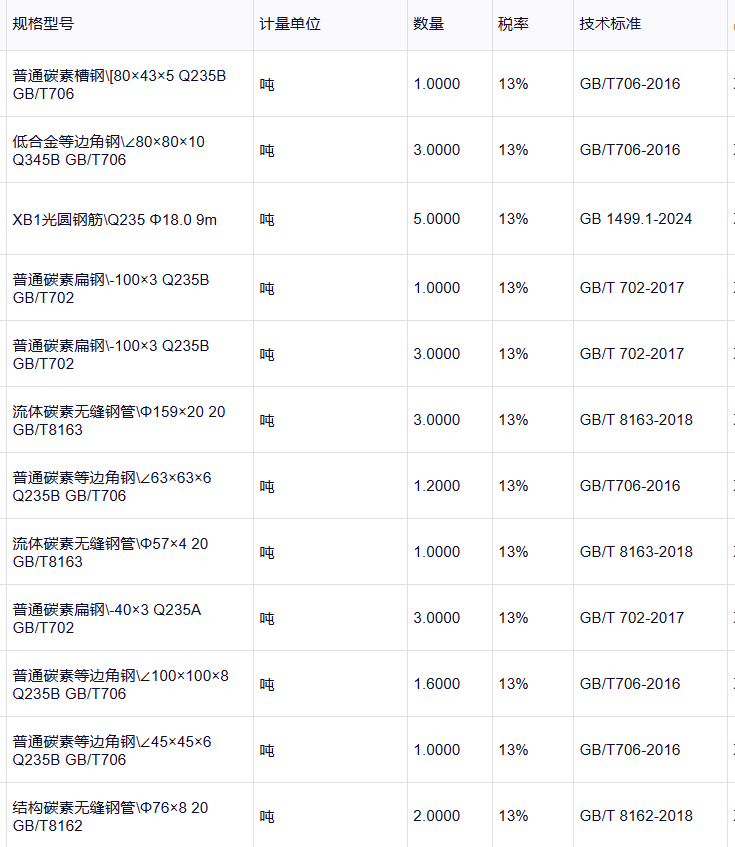Click the 流体碳素无缝钢管 Φ159×20 specification cell
The width and height of the screenshot is (735, 847).
coord(119,421)
